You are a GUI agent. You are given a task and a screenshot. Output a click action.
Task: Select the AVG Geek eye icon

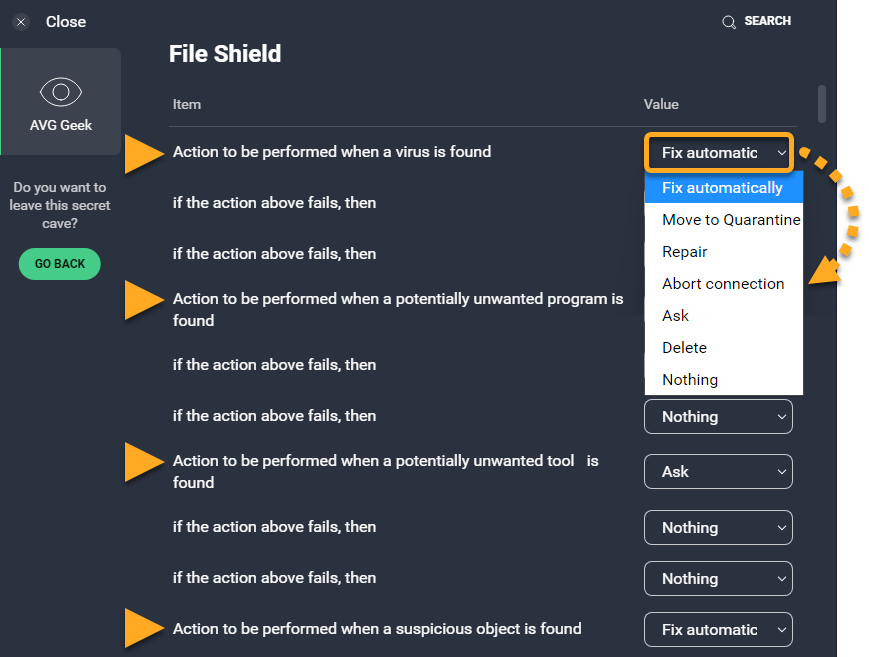tap(60, 92)
